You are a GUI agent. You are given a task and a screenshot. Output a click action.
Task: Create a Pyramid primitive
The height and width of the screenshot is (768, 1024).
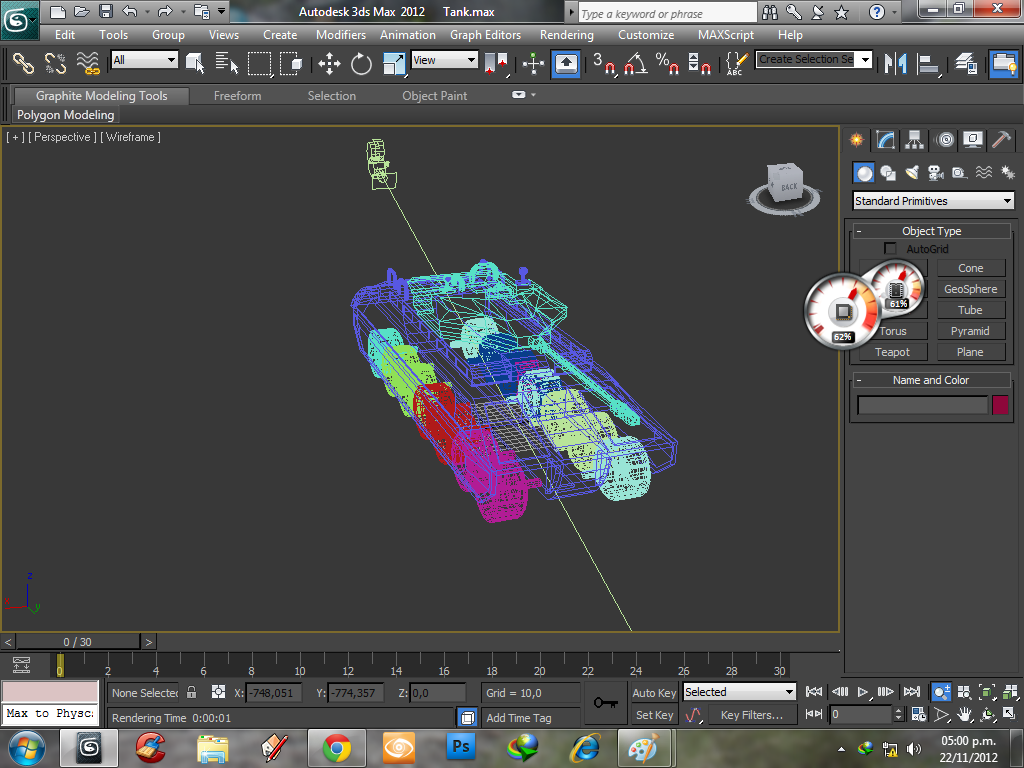tap(970, 331)
